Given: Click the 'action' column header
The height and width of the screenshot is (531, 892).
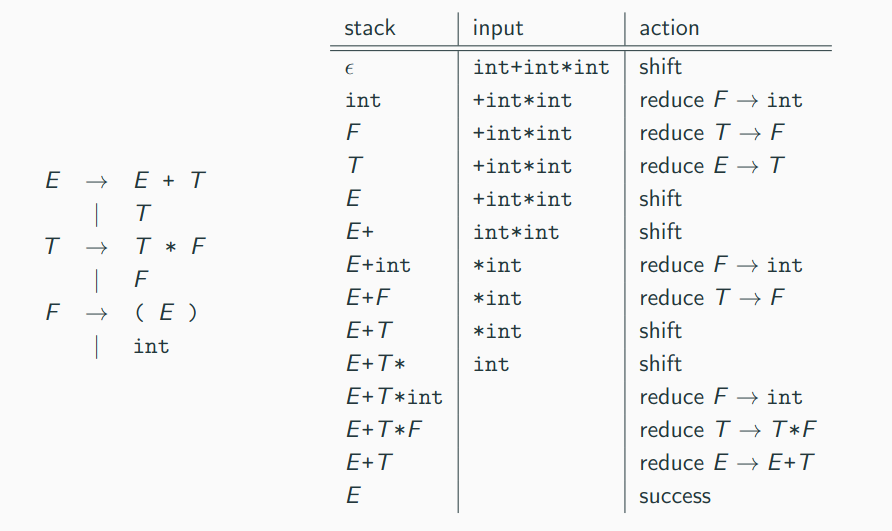Looking at the screenshot, I should point(669,28).
